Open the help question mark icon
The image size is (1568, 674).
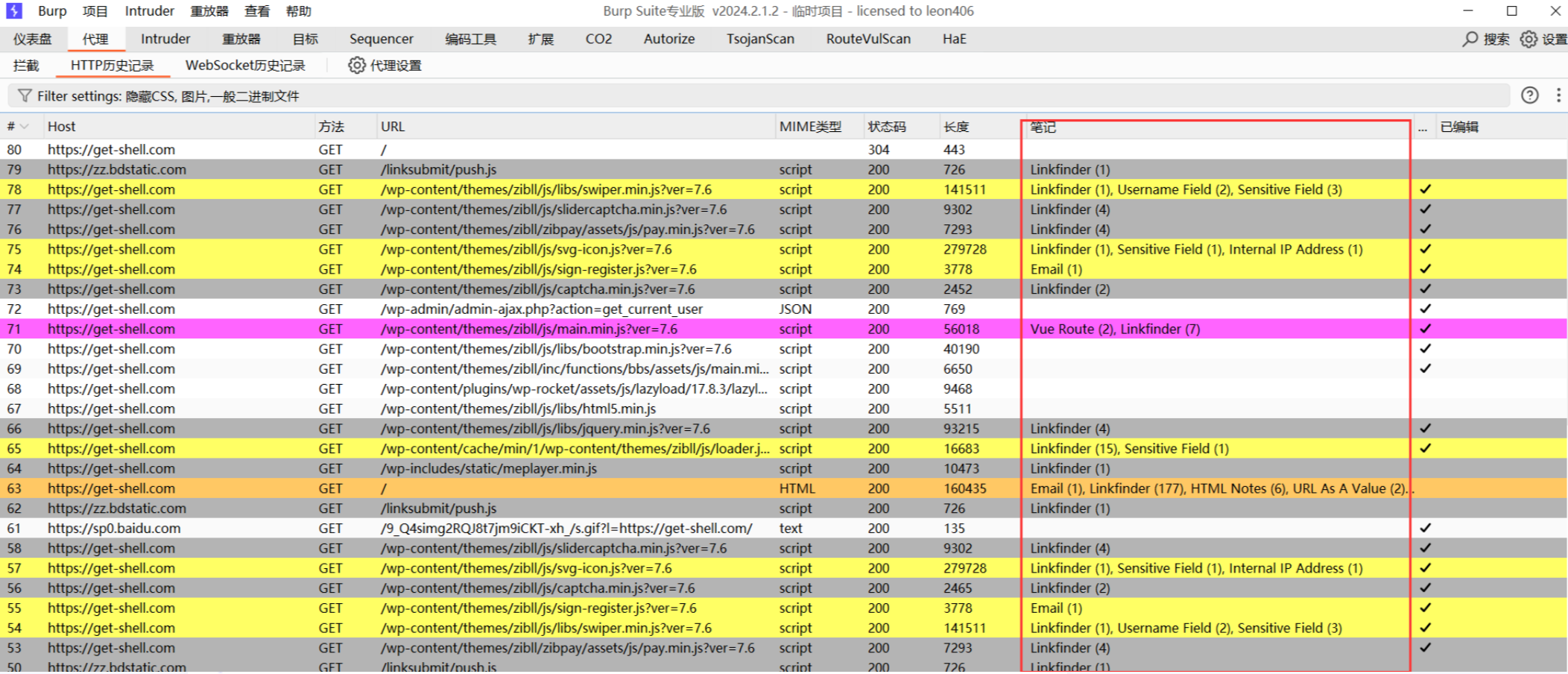[1529, 95]
